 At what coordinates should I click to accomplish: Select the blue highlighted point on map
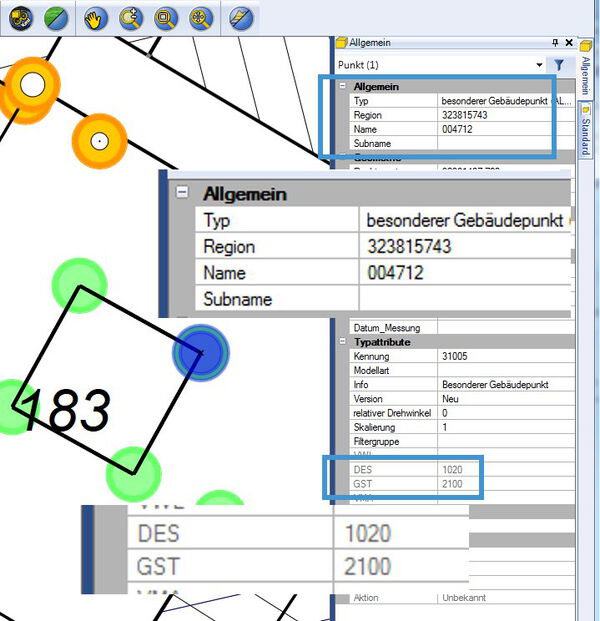[202, 352]
